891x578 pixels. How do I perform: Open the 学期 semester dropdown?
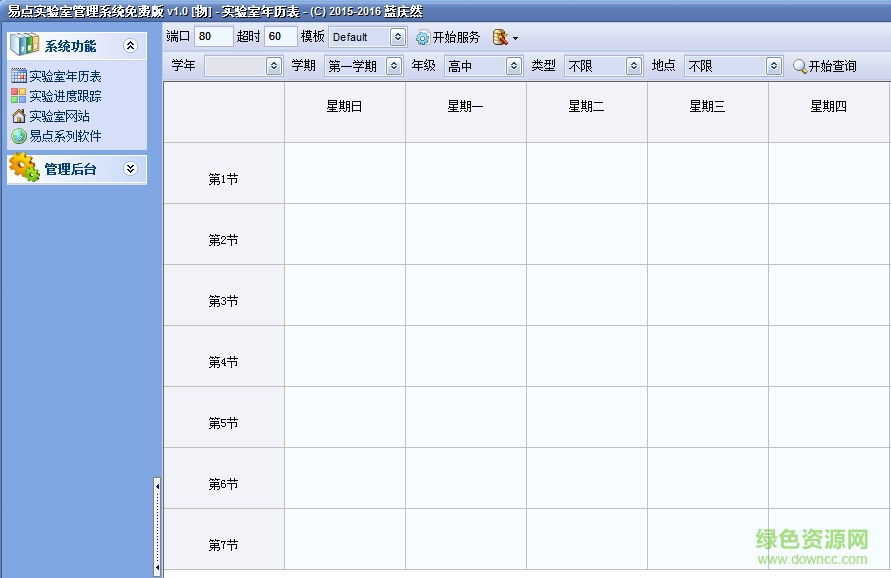(393, 66)
